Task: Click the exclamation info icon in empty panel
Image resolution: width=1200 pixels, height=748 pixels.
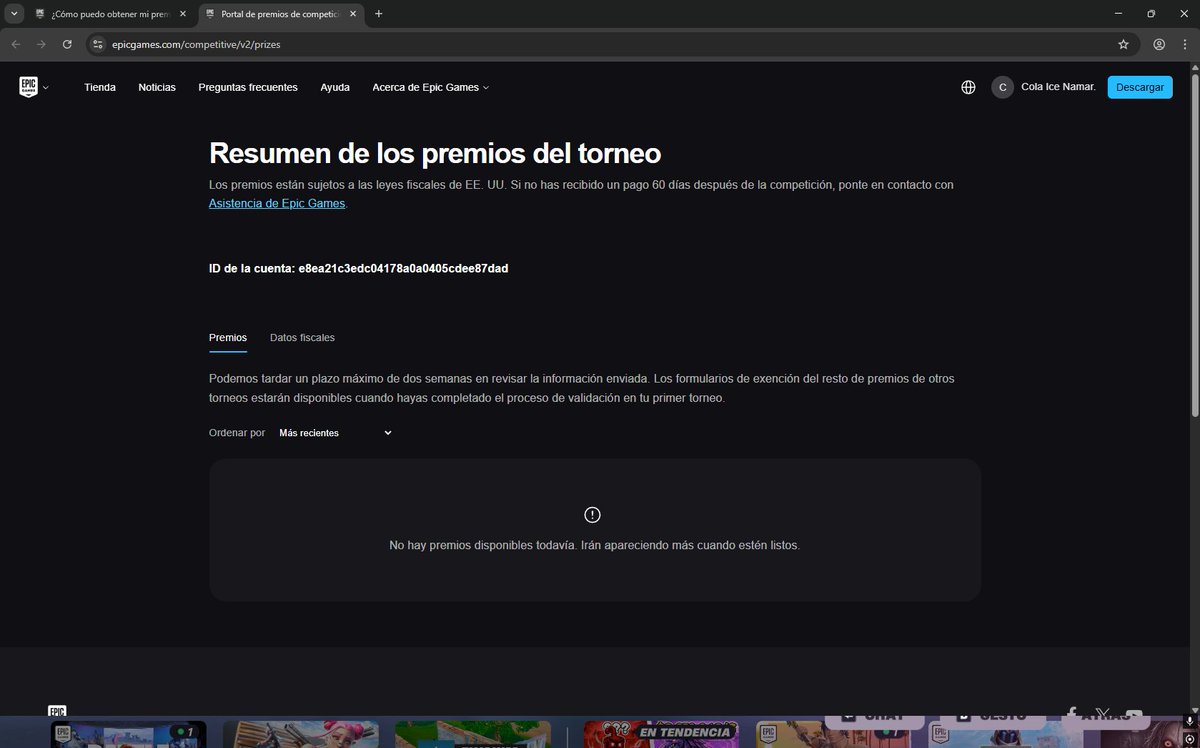Action: [592, 514]
